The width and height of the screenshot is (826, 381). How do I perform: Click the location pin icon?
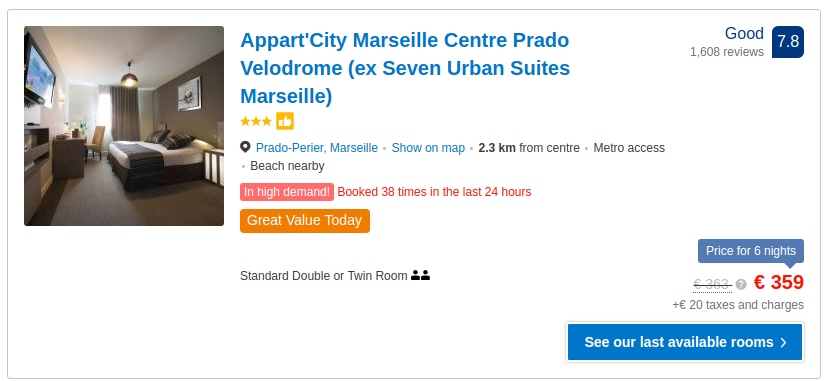pos(245,148)
